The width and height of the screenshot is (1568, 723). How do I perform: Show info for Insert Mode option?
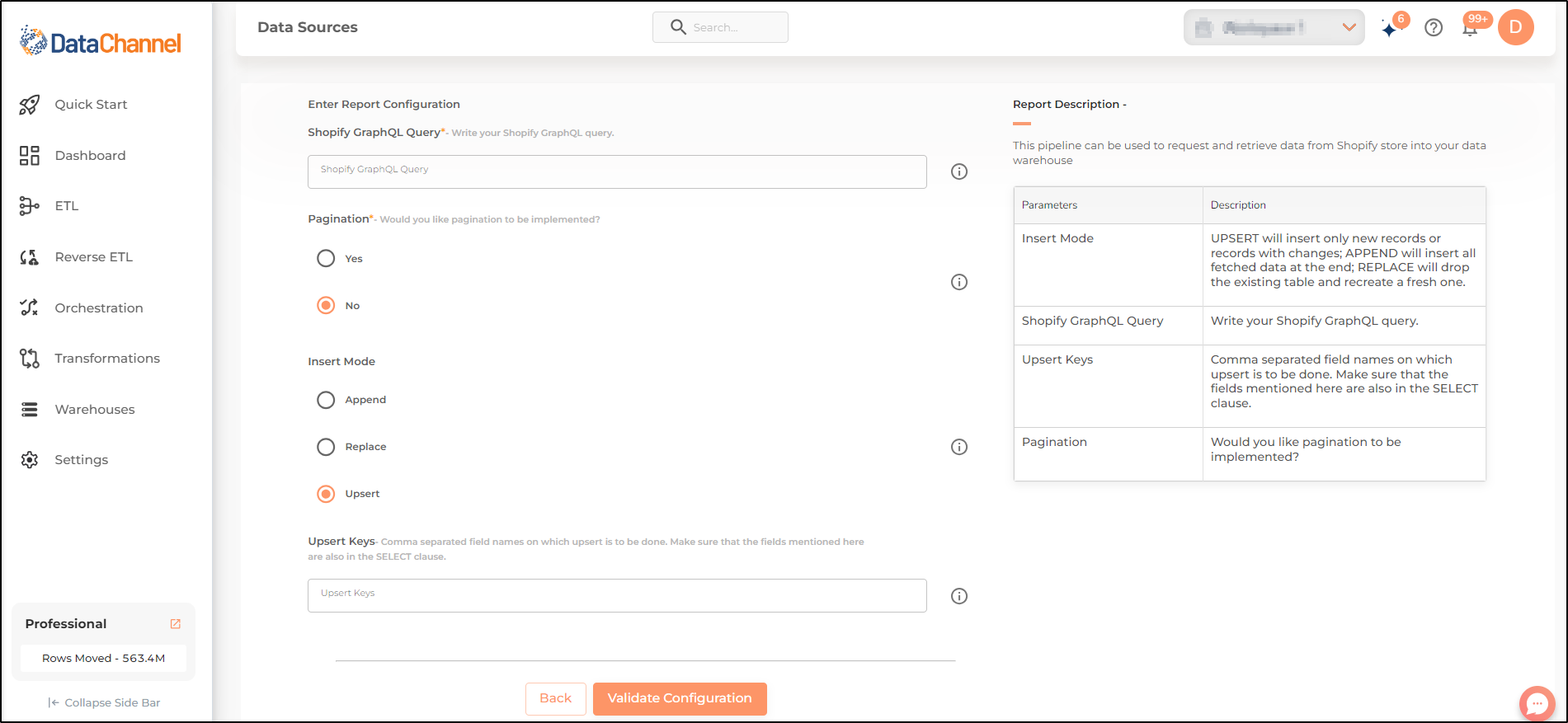pyautogui.click(x=959, y=447)
